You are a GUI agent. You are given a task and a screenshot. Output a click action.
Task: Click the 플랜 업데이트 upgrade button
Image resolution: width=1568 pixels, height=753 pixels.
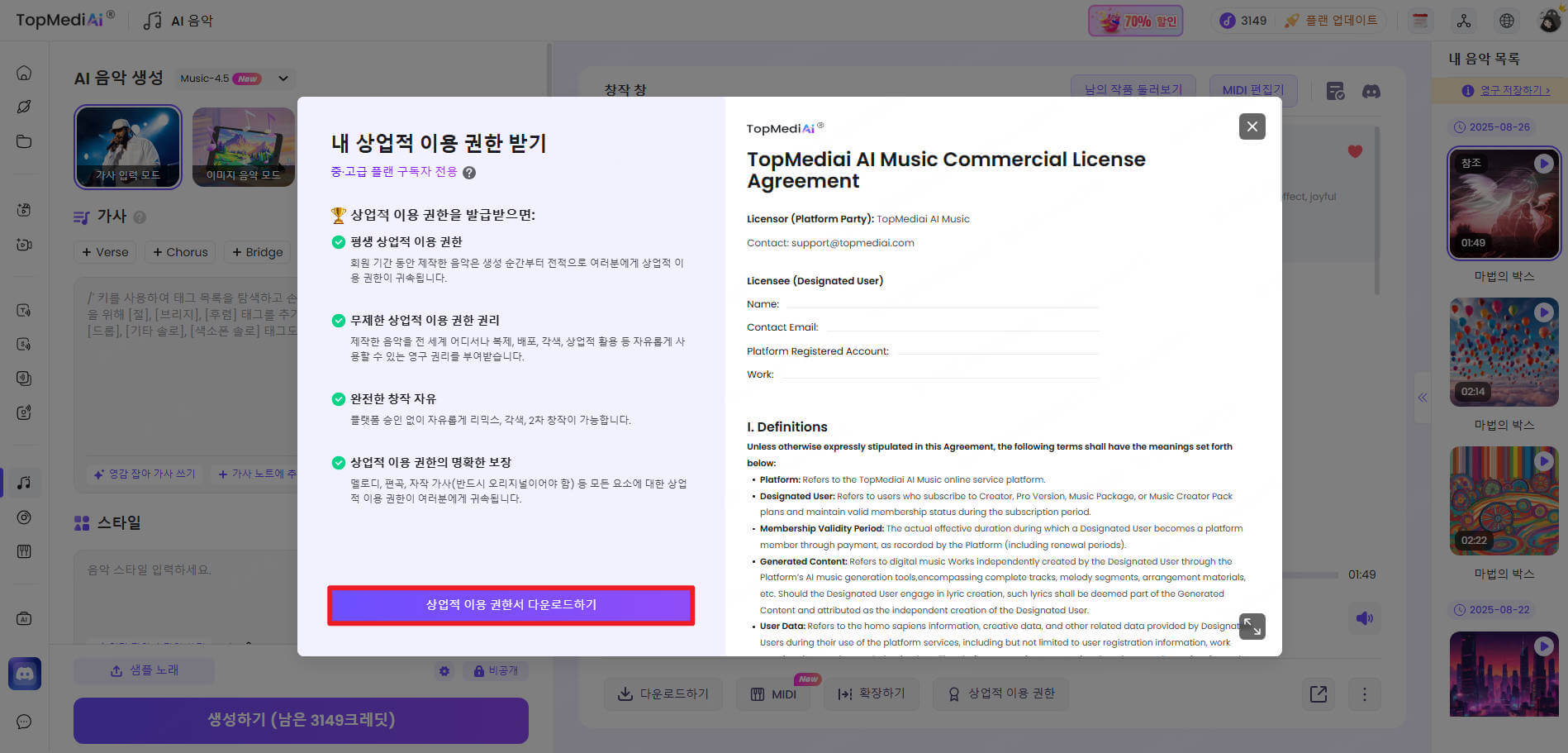pyautogui.click(x=1330, y=21)
